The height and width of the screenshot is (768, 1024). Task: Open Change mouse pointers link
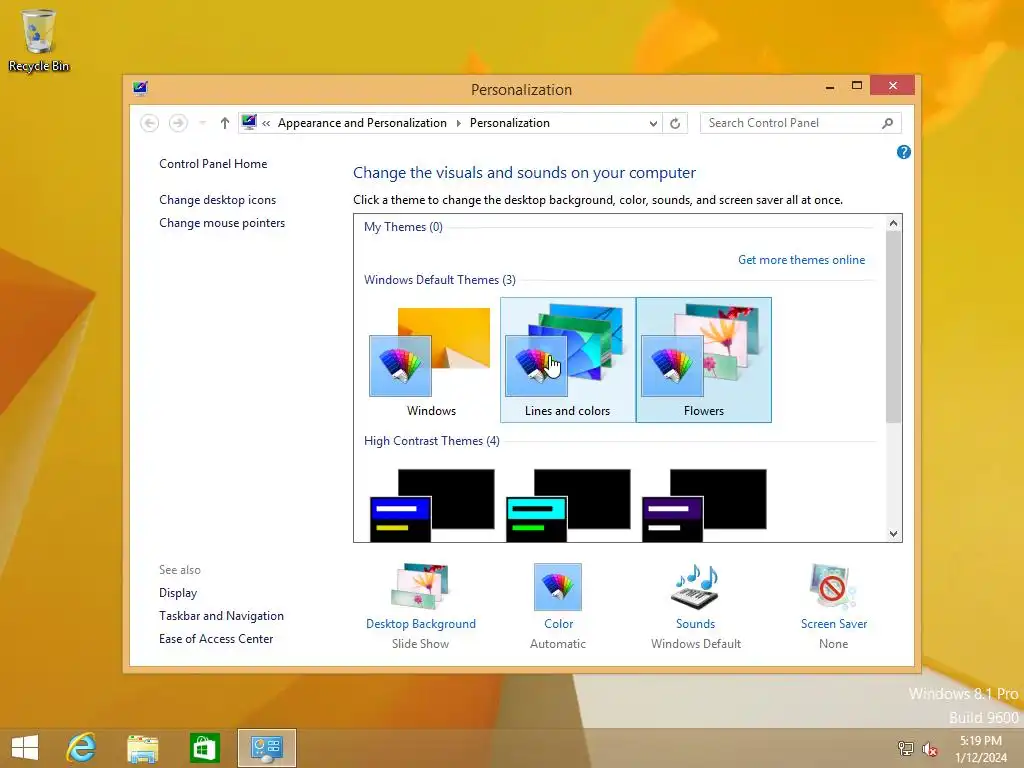tap(222, 223)
